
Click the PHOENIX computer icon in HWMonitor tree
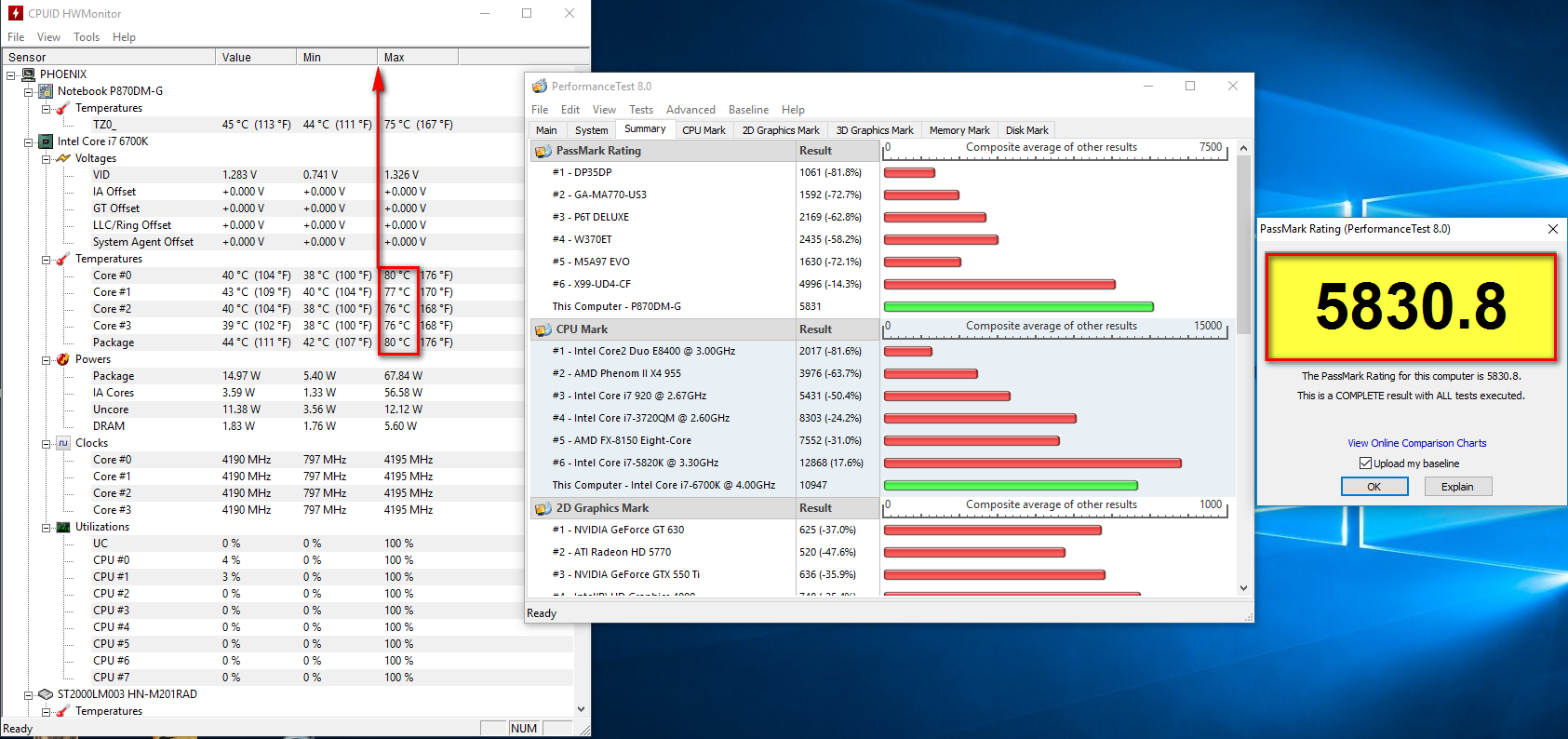point(29,74)
